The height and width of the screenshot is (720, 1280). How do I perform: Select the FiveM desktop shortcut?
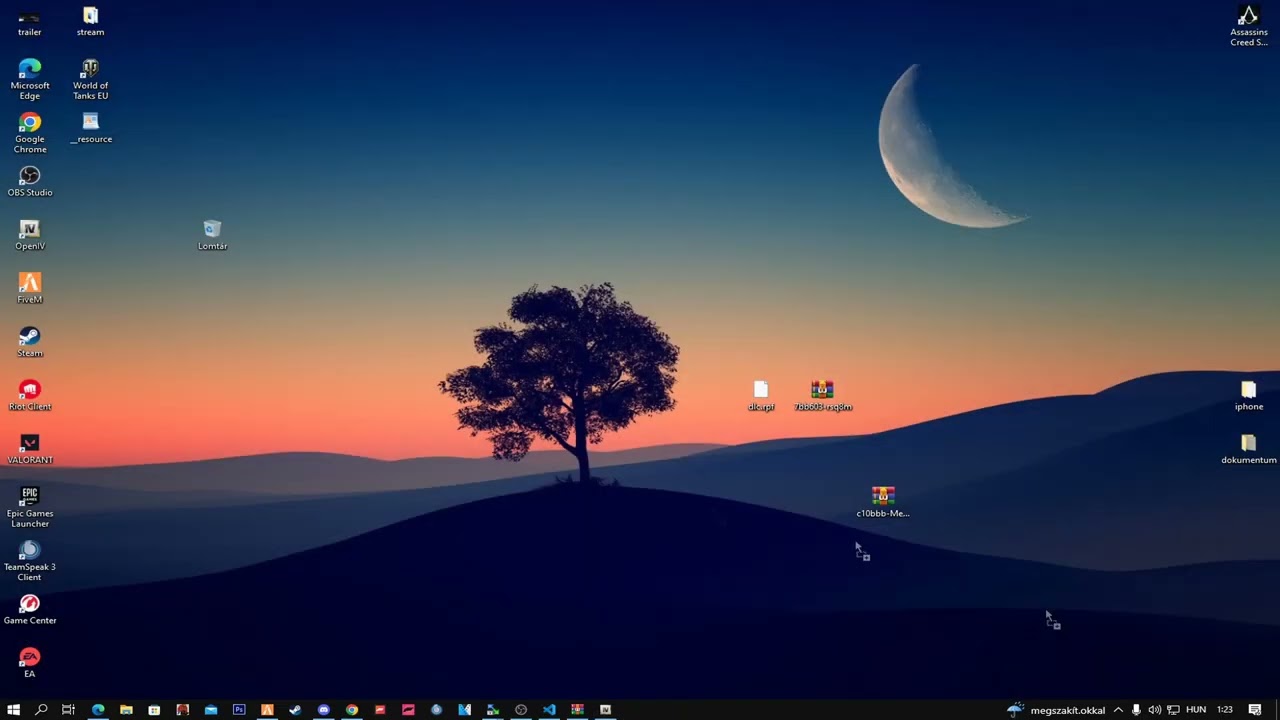(30, 288)
